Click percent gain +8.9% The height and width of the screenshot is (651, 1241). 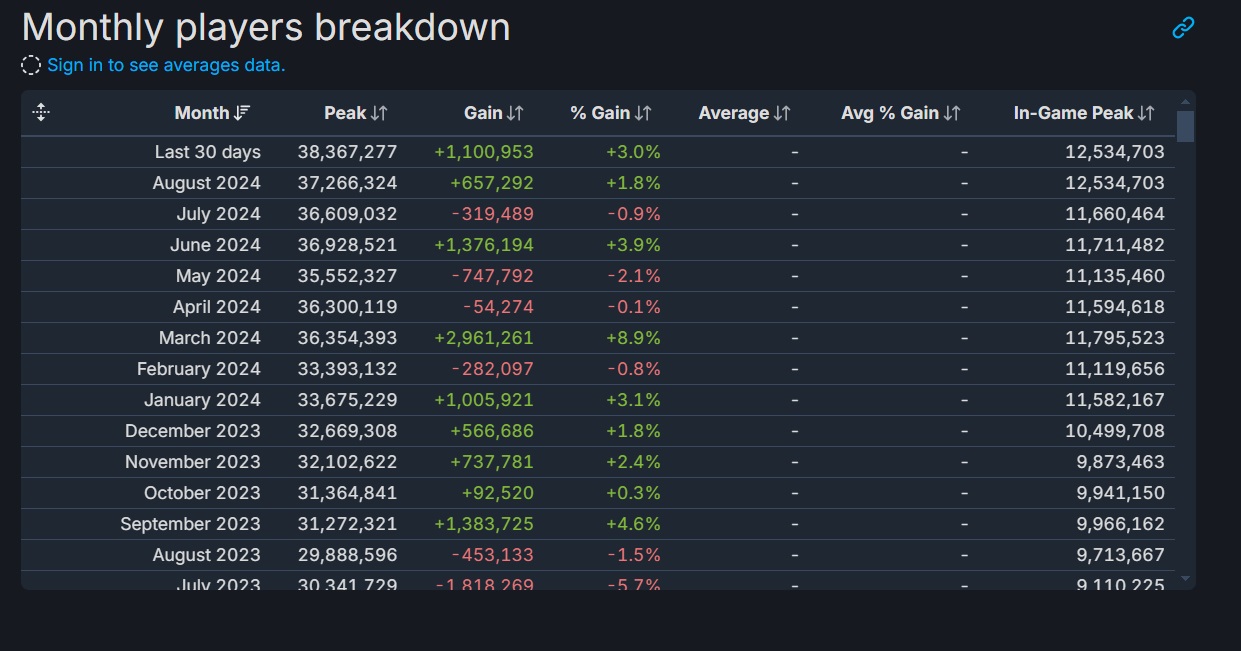click(634, 338)
